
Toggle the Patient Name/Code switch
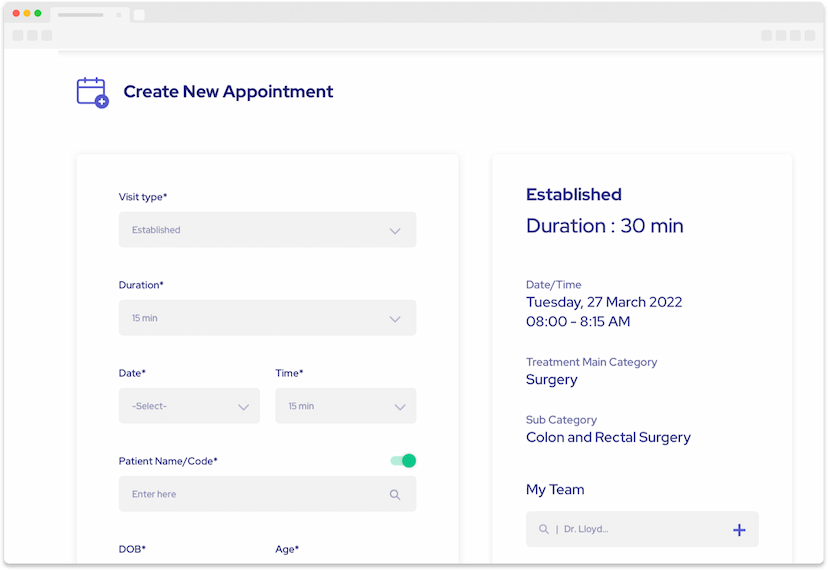click(403, 461)
